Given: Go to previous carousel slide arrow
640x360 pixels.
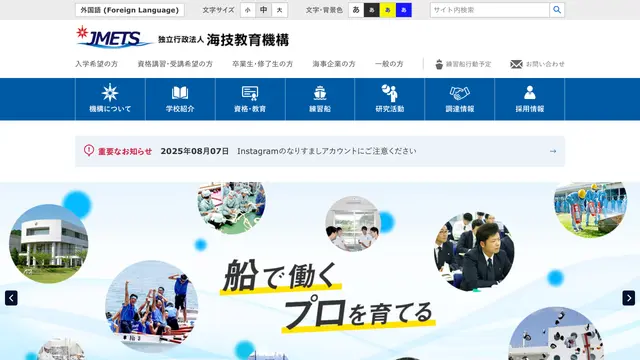Looking at the screenshot, I should click(11, 298).
